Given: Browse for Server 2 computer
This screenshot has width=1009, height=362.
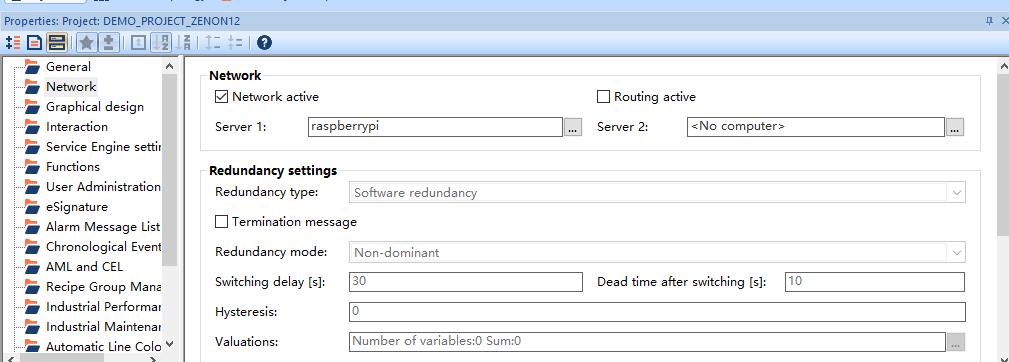Looking at the screenshot, I should (x=954, y=127).
